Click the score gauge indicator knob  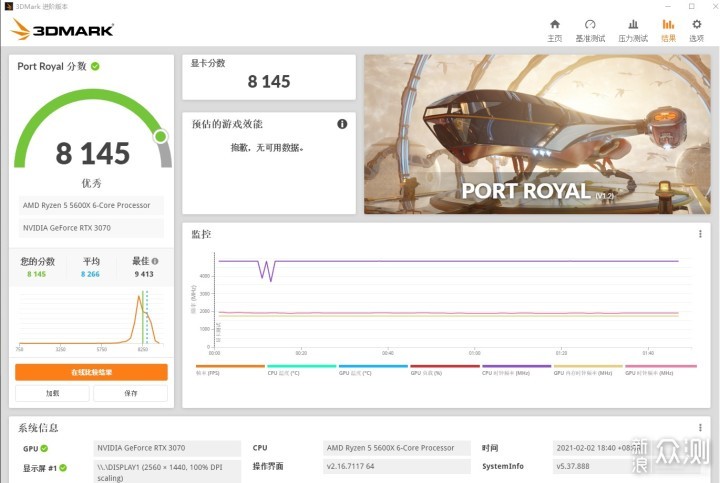coord(161,136)
